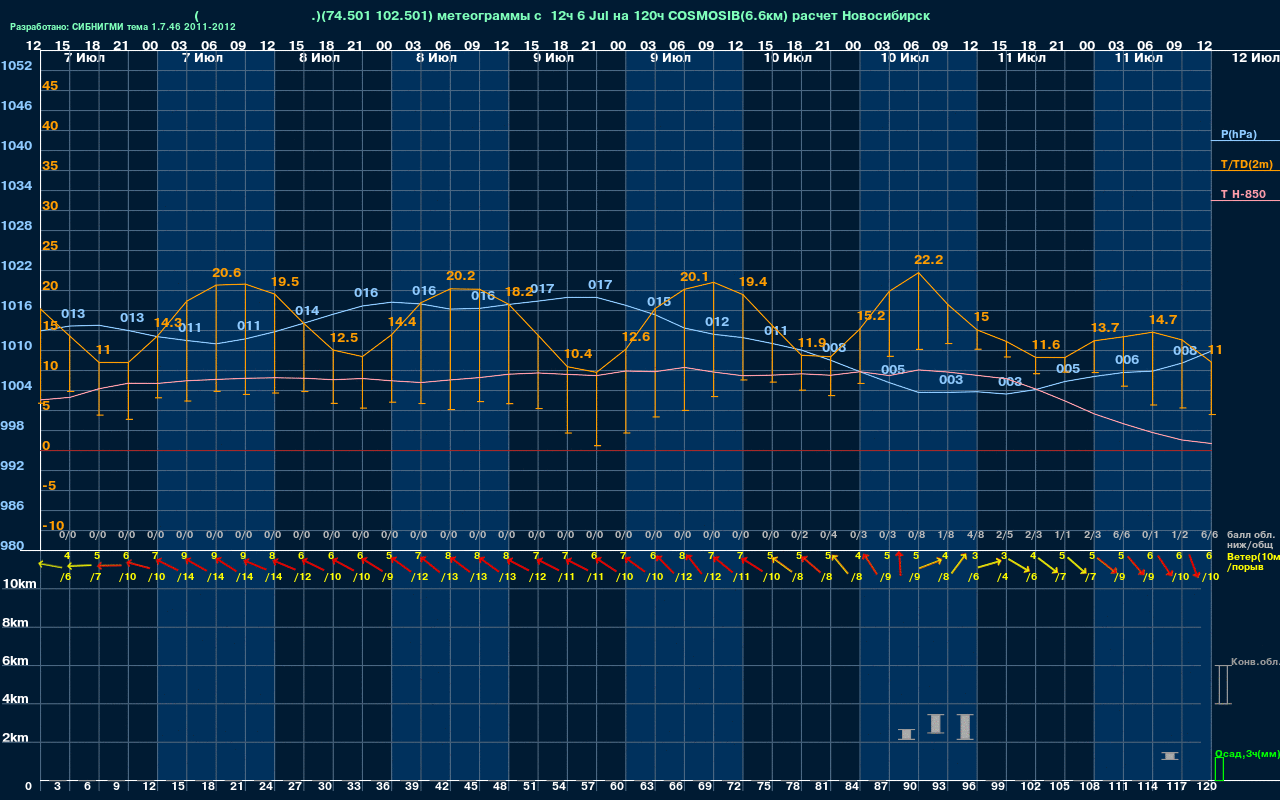
Task: Click the СИБНИГМИ developer credit line
Action: (123, 27)
